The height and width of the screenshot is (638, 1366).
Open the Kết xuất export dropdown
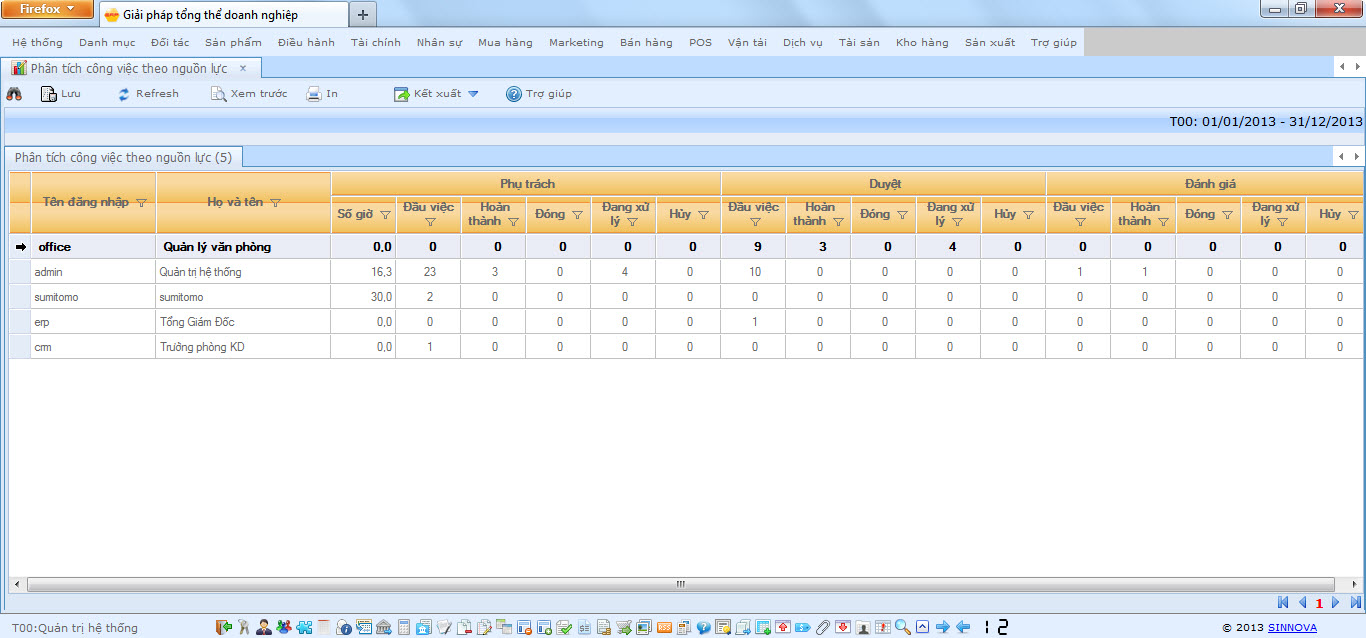[x=436, y=94]
